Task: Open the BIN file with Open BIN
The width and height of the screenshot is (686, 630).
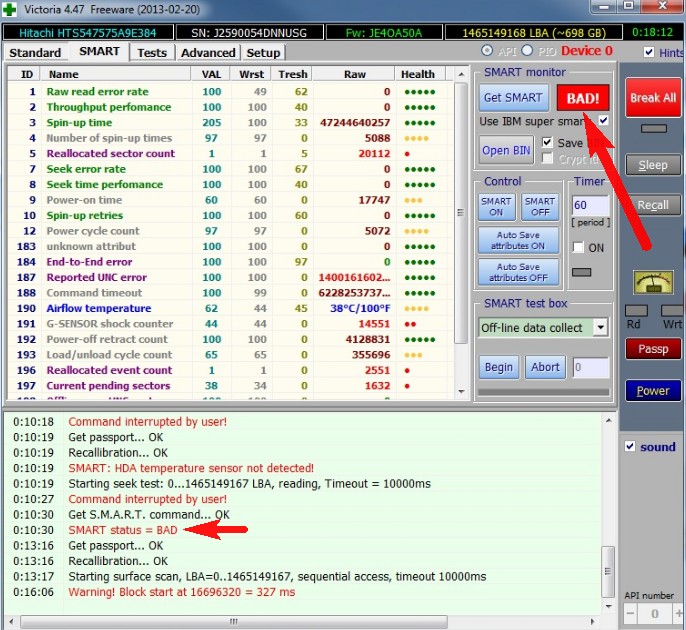Action: [x=506, y=151]
